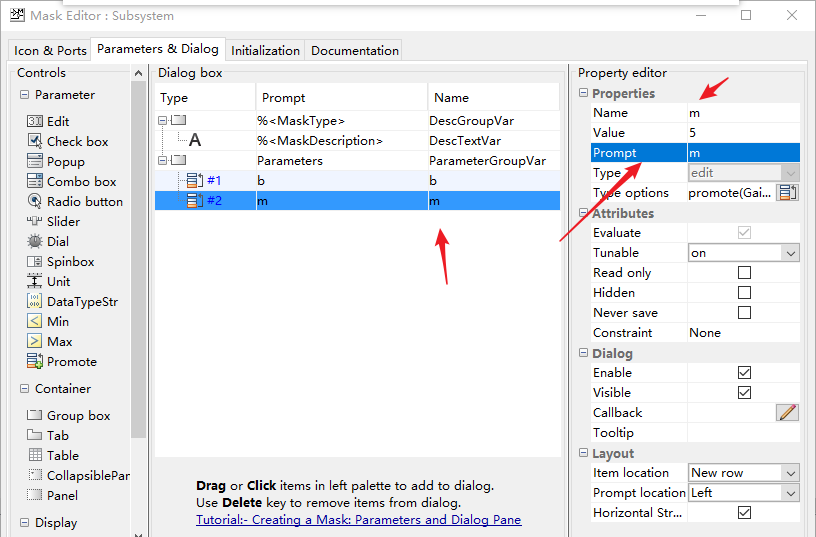This screenshot has width=816, height=537.
Task: Select Parameters & Dialog tab
Action: (x=158, y=49)
